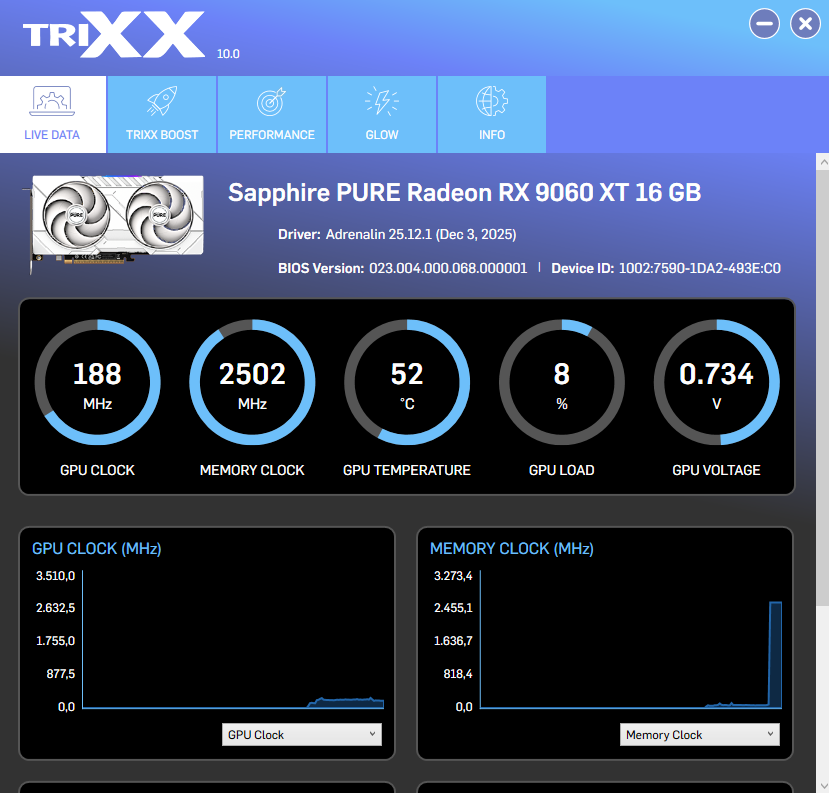Click the rocket icon for TRIXX Boost
The image size is (829, 793).
162,101
